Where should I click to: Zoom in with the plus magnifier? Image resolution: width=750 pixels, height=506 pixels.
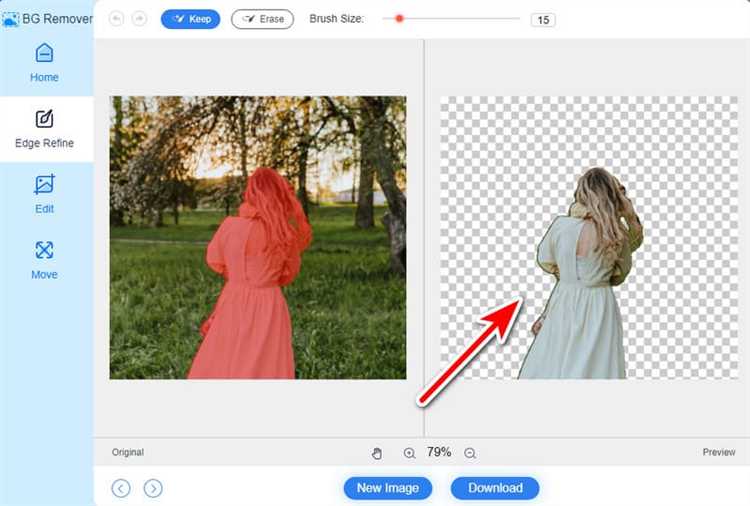409,453
